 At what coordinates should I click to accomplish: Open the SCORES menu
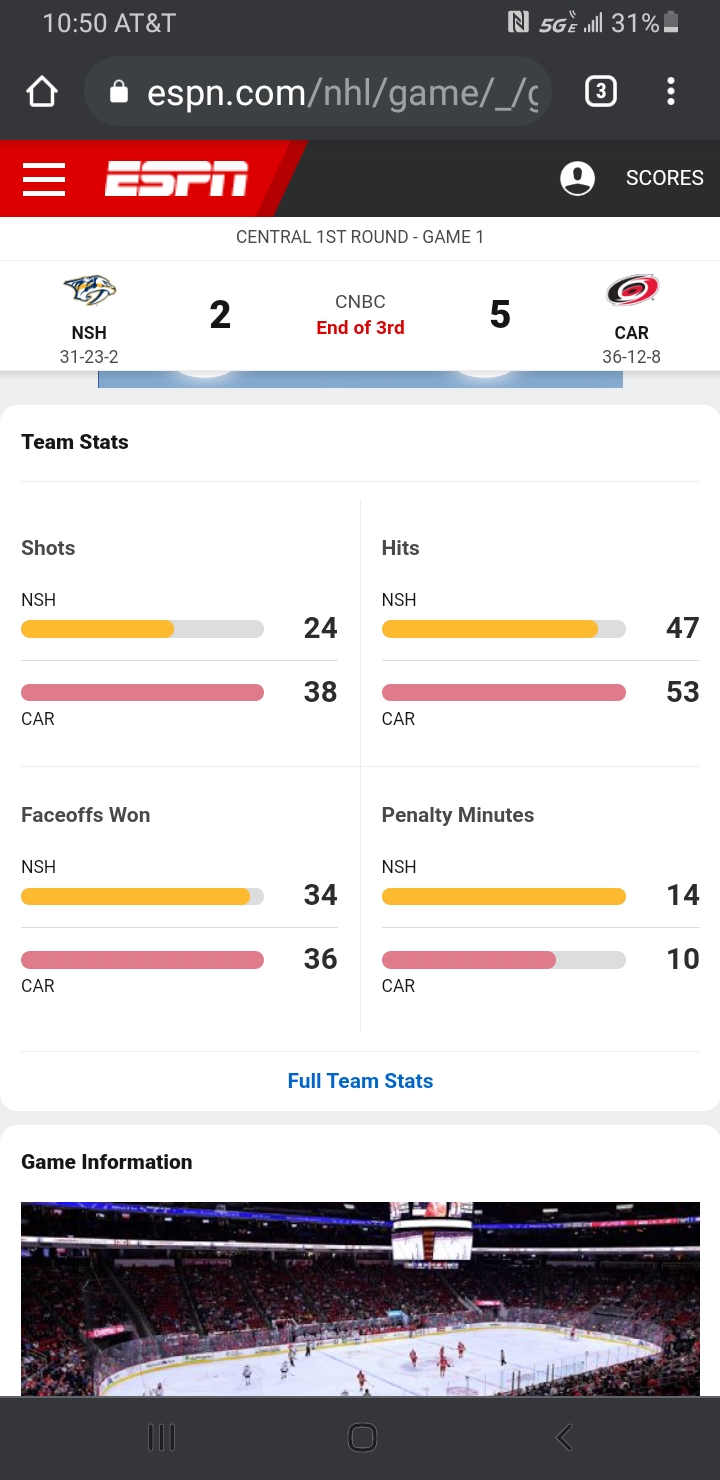tap(664, 179)
